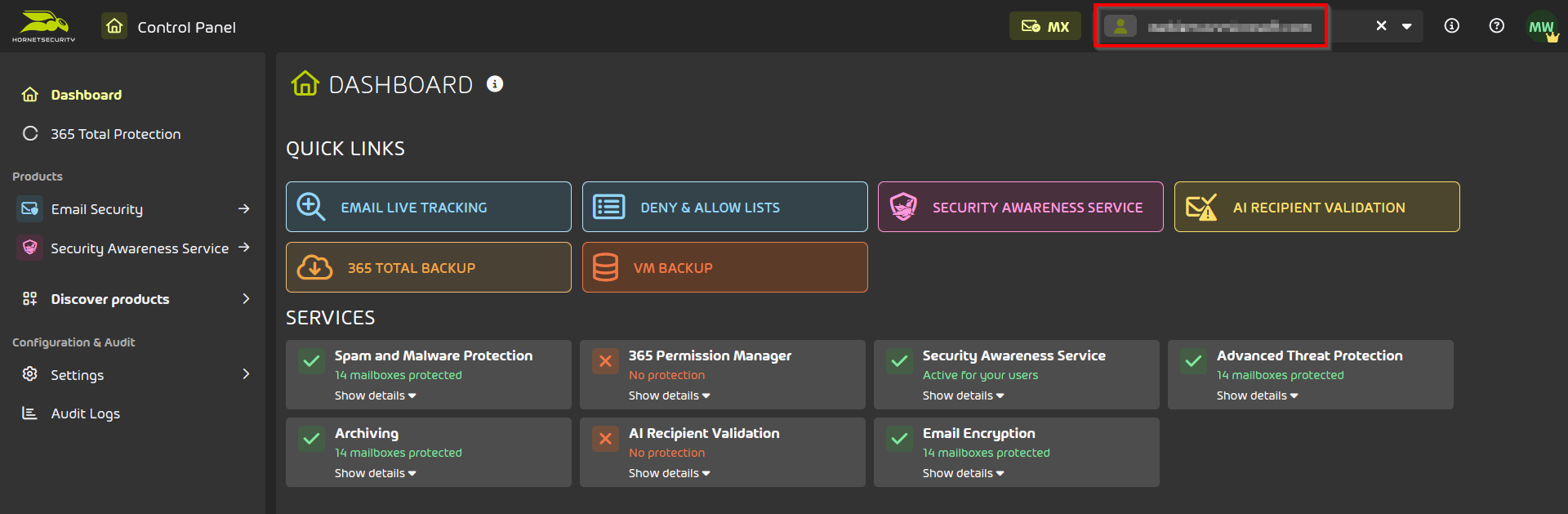The image size is (1568, 514).
Task: Open the VM Backup quick link
Action: tap(725, 267)
